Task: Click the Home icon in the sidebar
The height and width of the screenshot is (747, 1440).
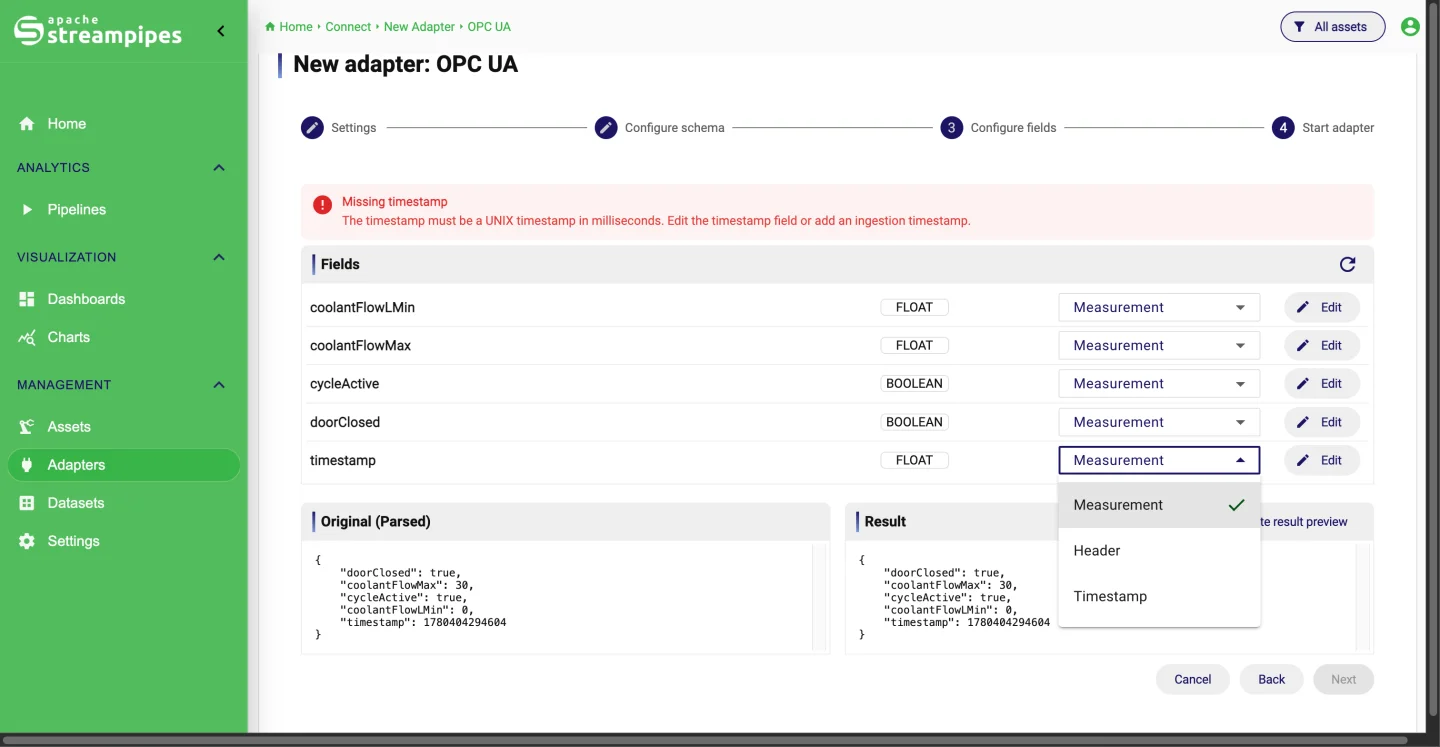Action: [x=27, y=124]
